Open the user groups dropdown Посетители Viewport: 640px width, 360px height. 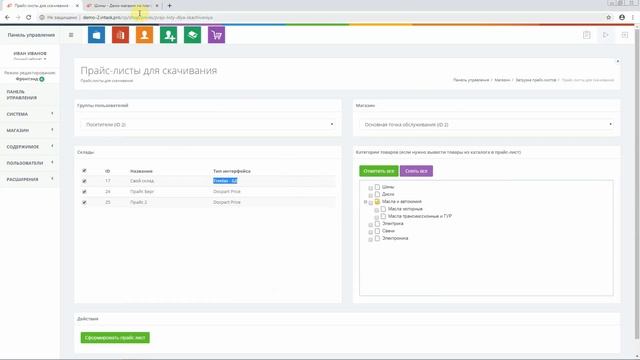[x=208, y=124]
